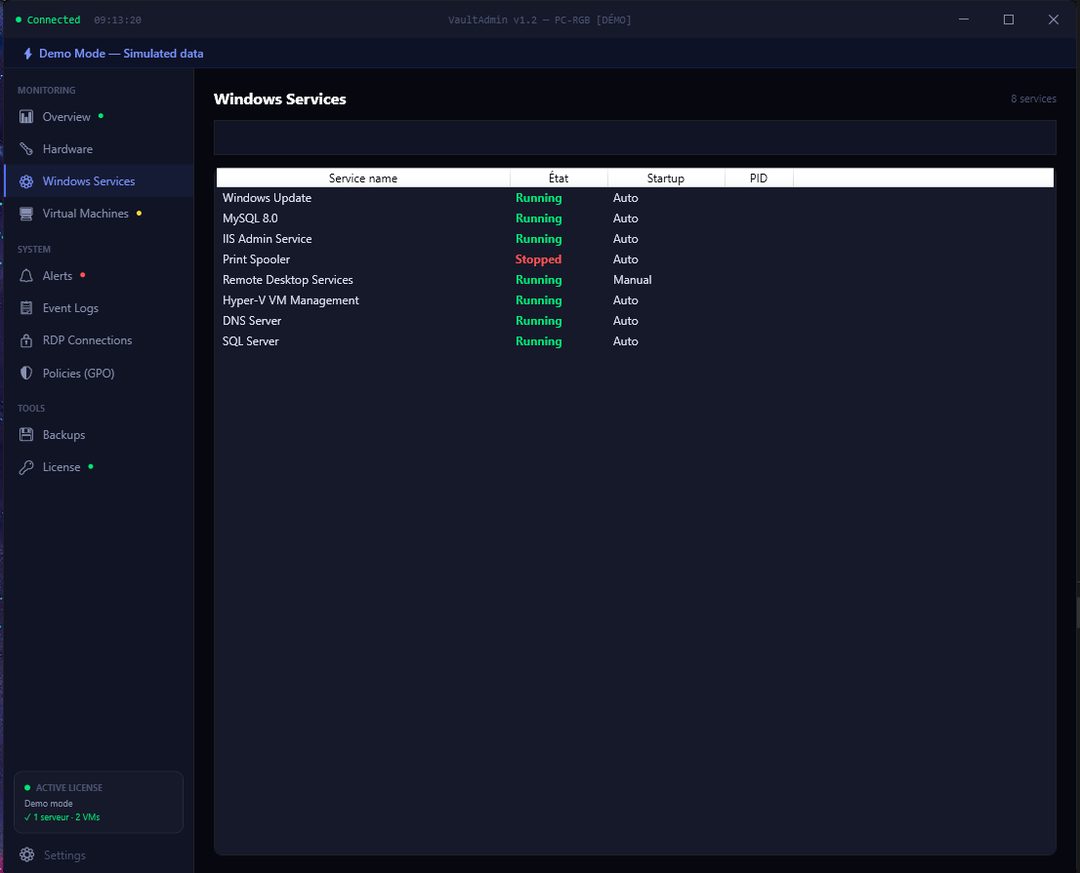Click the Alerts bell icon
The width and height of the screenshot is (1080, 873).
click(x=26, y=276)
